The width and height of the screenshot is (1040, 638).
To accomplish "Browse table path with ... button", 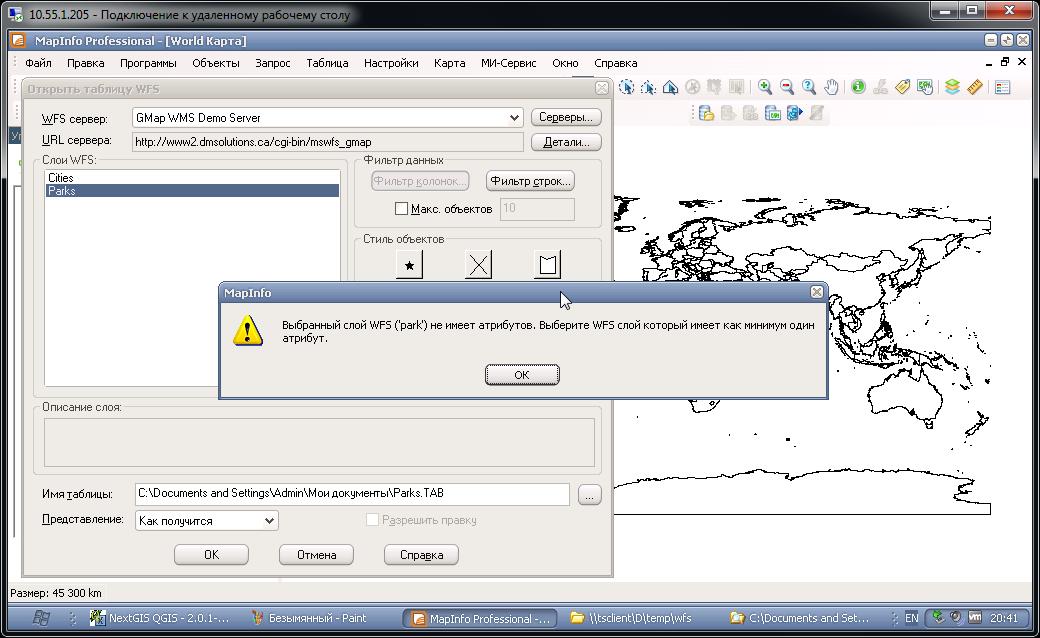I will (590, 494).
